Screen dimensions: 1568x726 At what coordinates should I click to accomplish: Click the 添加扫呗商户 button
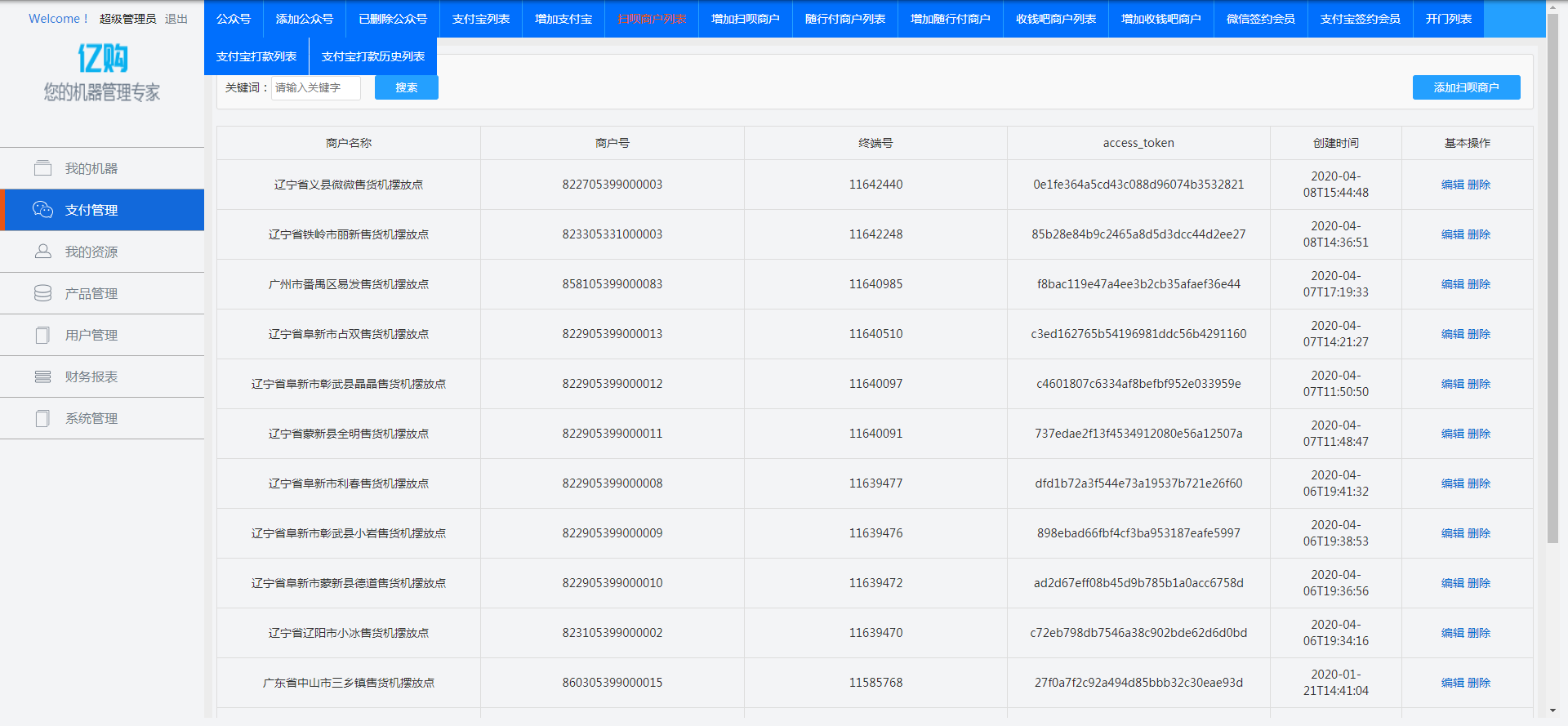[x=1466, y=87]
